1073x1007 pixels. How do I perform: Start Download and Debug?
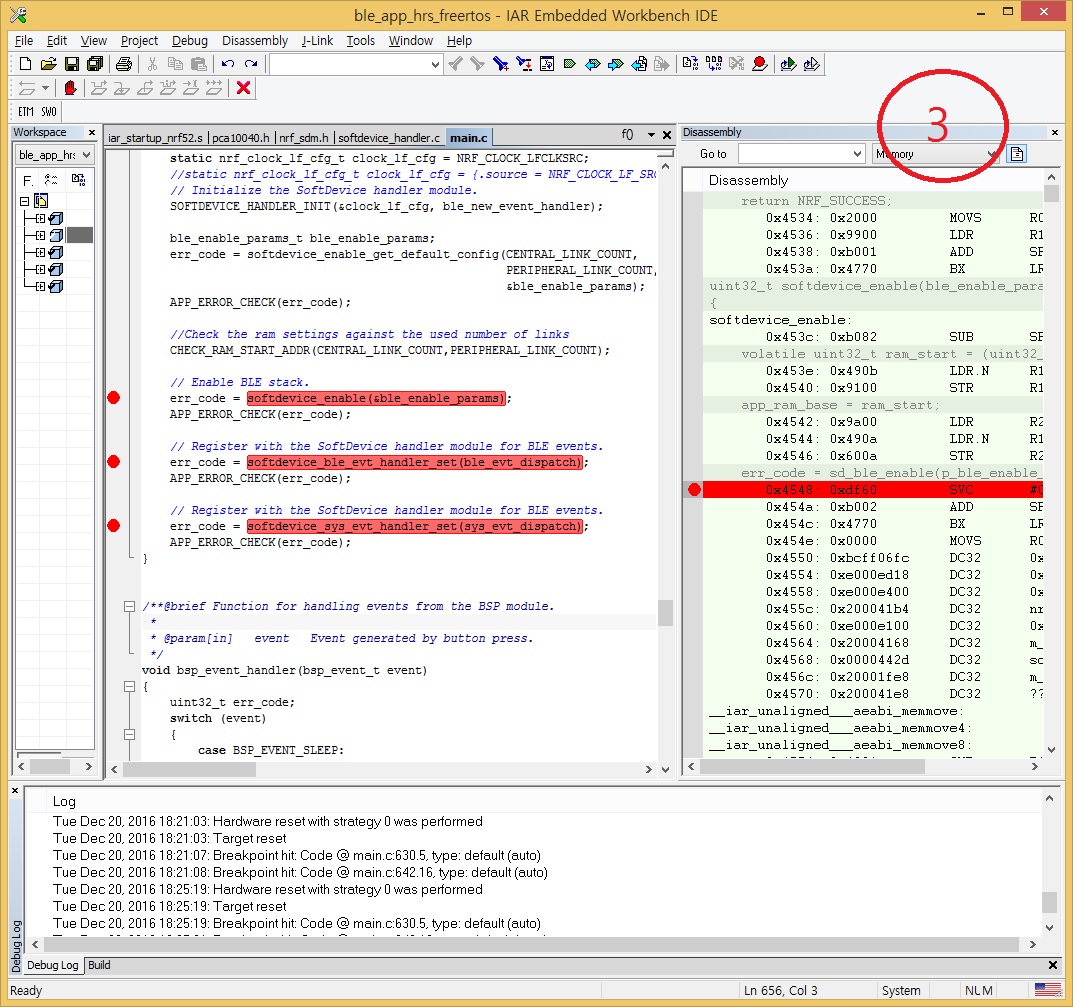tap(788, 64)
